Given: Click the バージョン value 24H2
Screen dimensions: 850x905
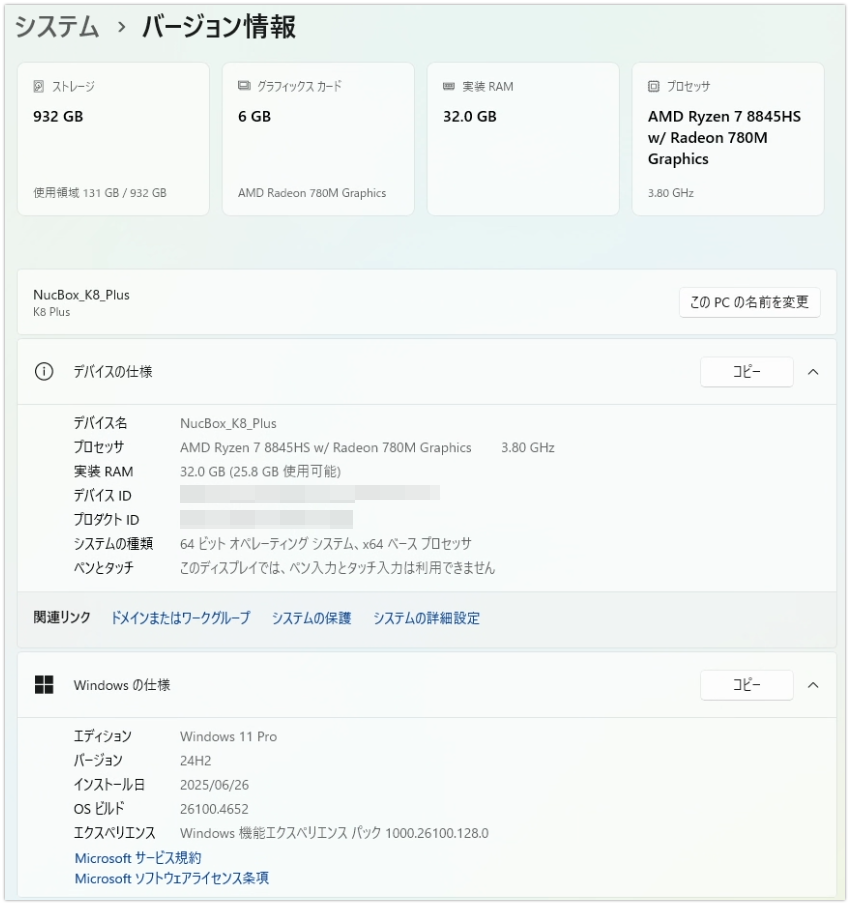Looking at the screenshot, I should (x=196, y=761).
